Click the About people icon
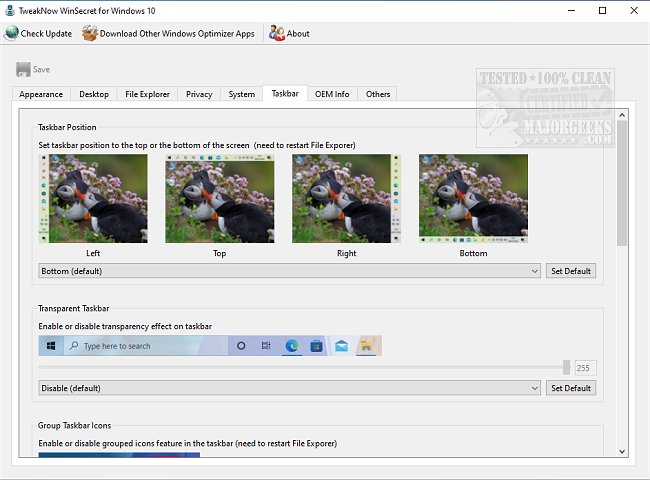 [x=276, y=33]
